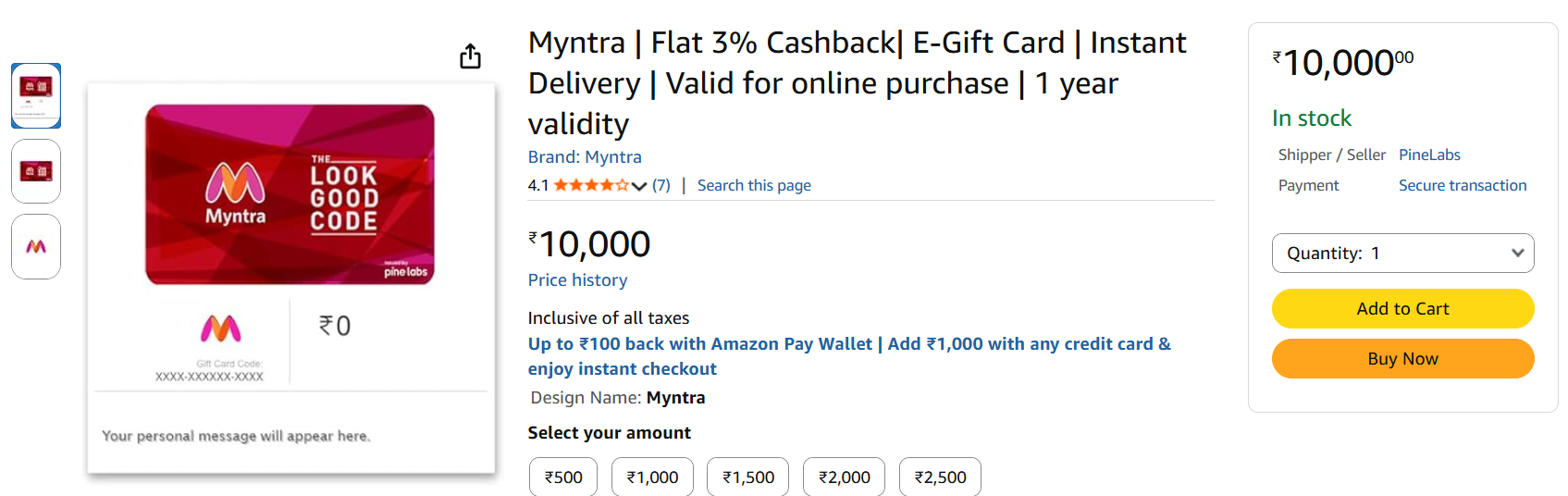1568x496 pixels.
Task: Click the Search this page link
Action: click(754, 186)
